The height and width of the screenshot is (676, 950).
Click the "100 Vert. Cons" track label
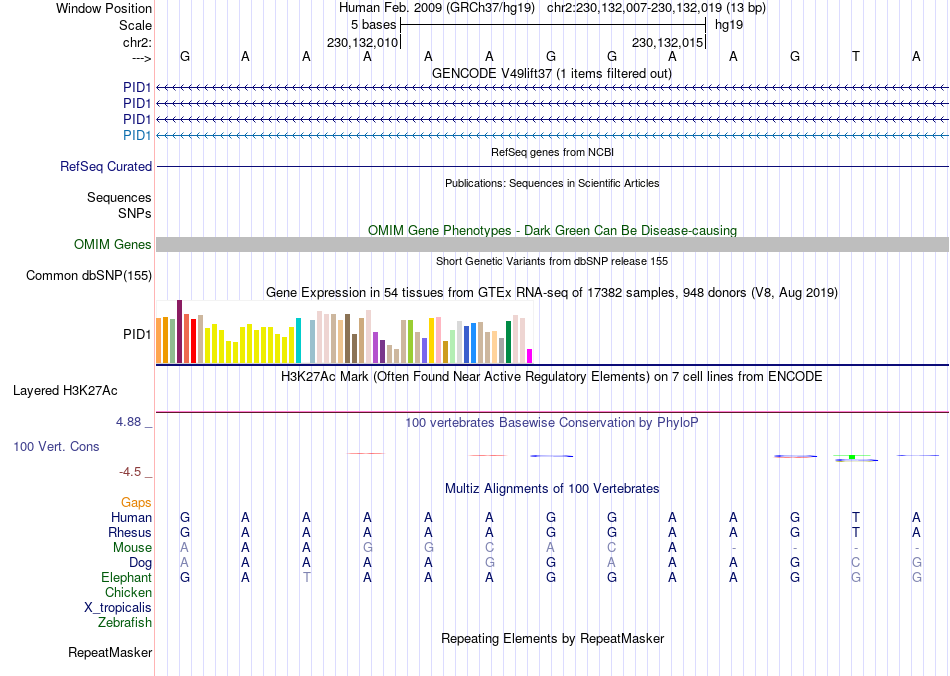pos(56,446)
